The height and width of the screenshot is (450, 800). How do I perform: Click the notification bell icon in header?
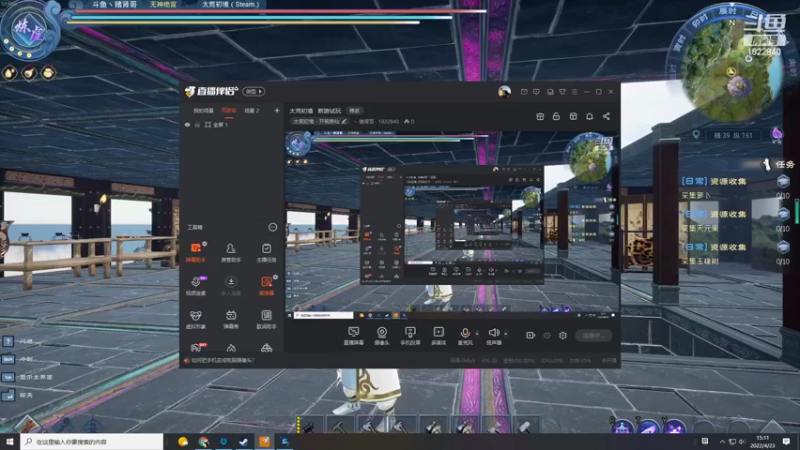point(589,116)
